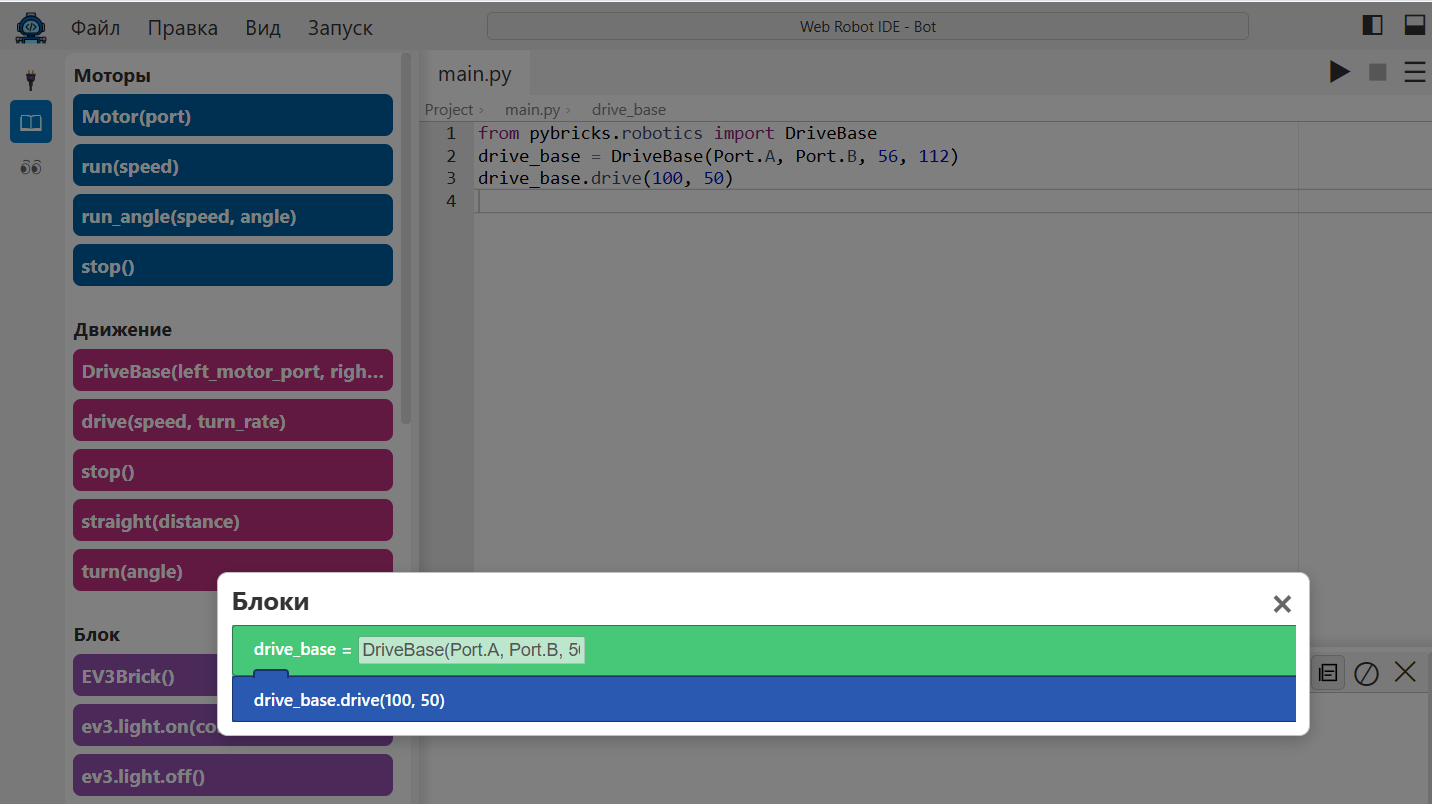Click Project in the breadcrumb
The height and width of the screenshot is (804, 1432).
click(449, 110)
